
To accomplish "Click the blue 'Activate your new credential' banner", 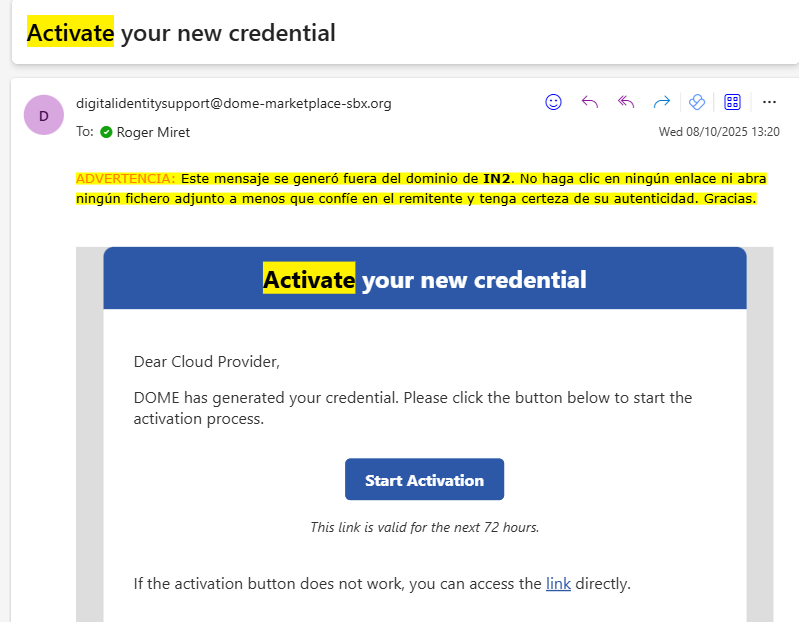I will click(x=424, y=279).
